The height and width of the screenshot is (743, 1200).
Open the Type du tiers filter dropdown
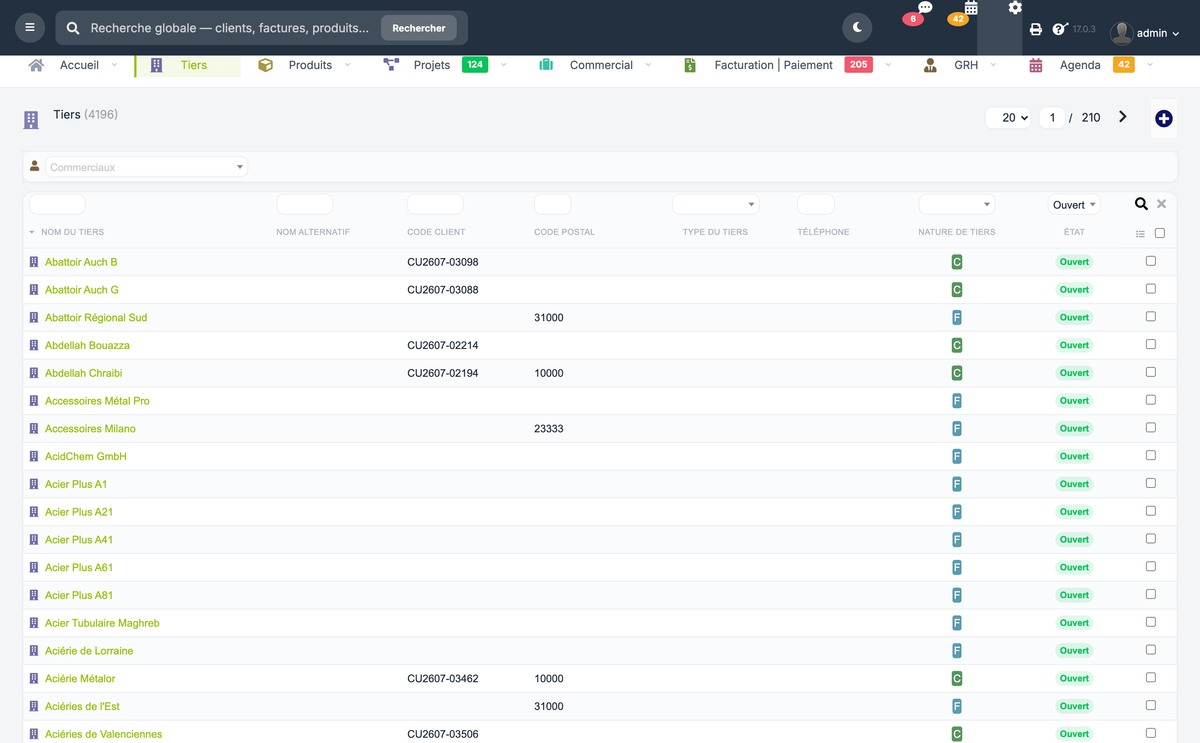tap(716, 204)
